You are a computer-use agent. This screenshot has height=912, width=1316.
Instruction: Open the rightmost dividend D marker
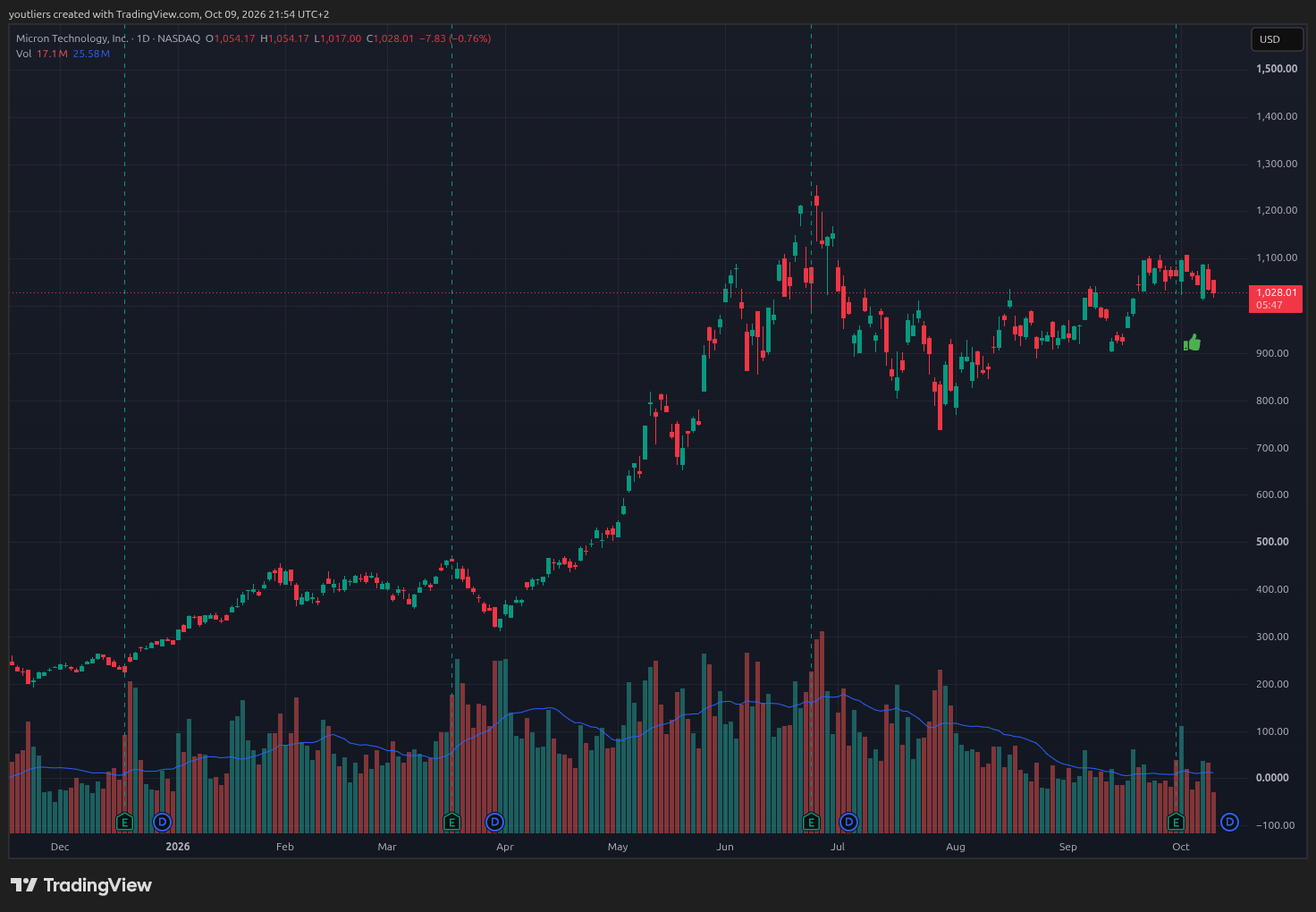click(1229, 822)
